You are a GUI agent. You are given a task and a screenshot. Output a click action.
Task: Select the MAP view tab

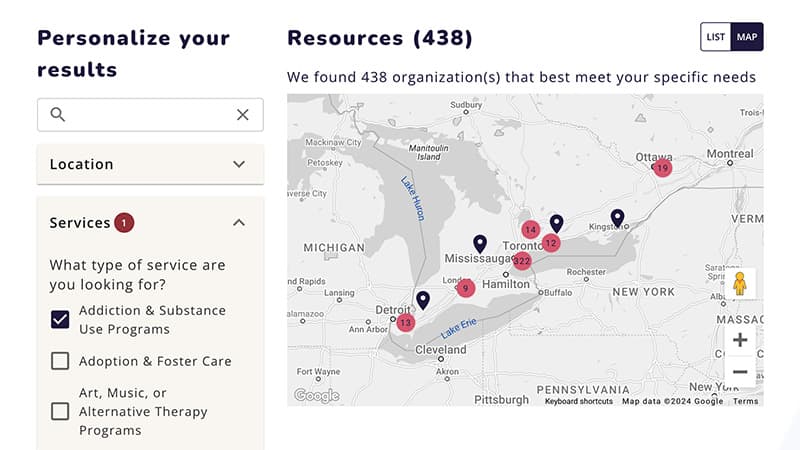(x=747, y=37)
